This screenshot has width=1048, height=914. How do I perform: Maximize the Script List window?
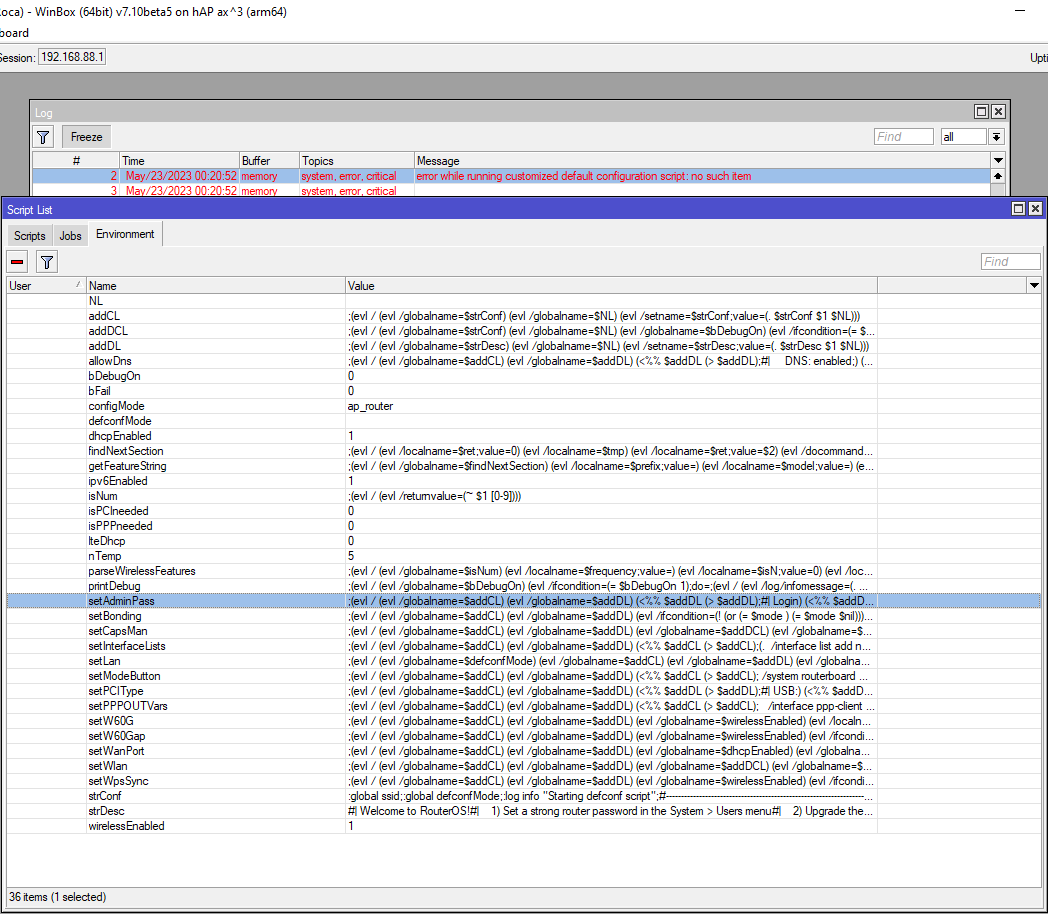pyautogui.click(x=1019, y=209)
